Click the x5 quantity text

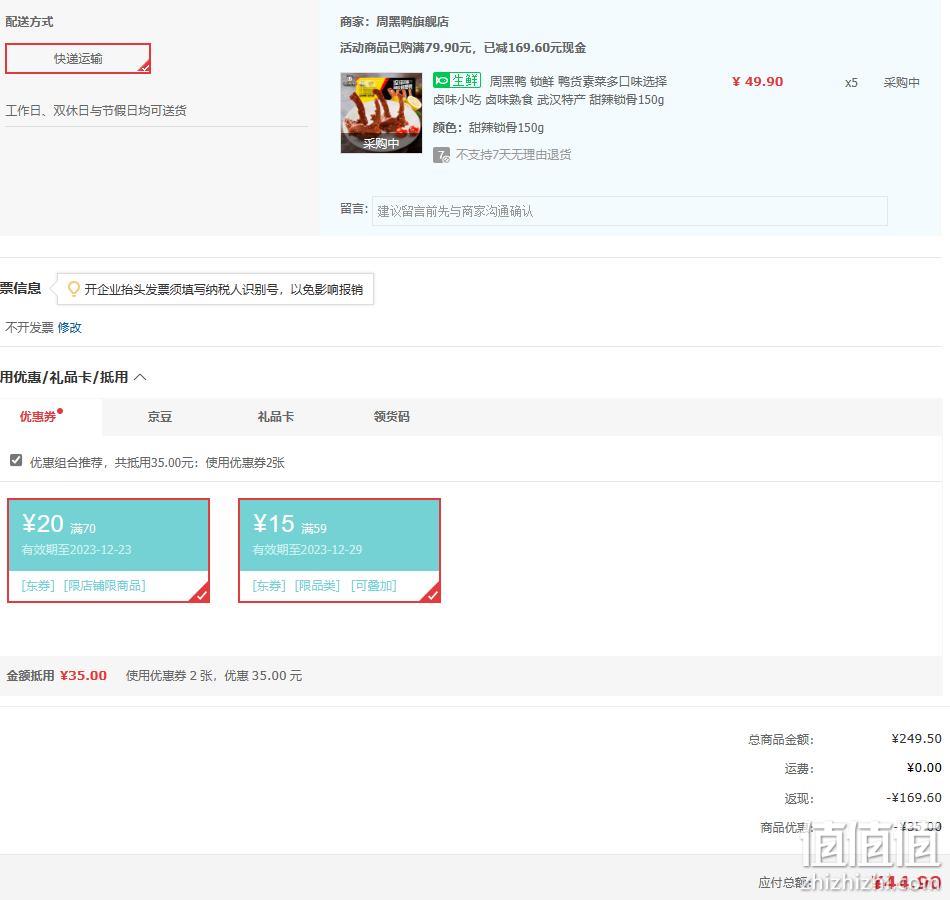coord(851,82)
